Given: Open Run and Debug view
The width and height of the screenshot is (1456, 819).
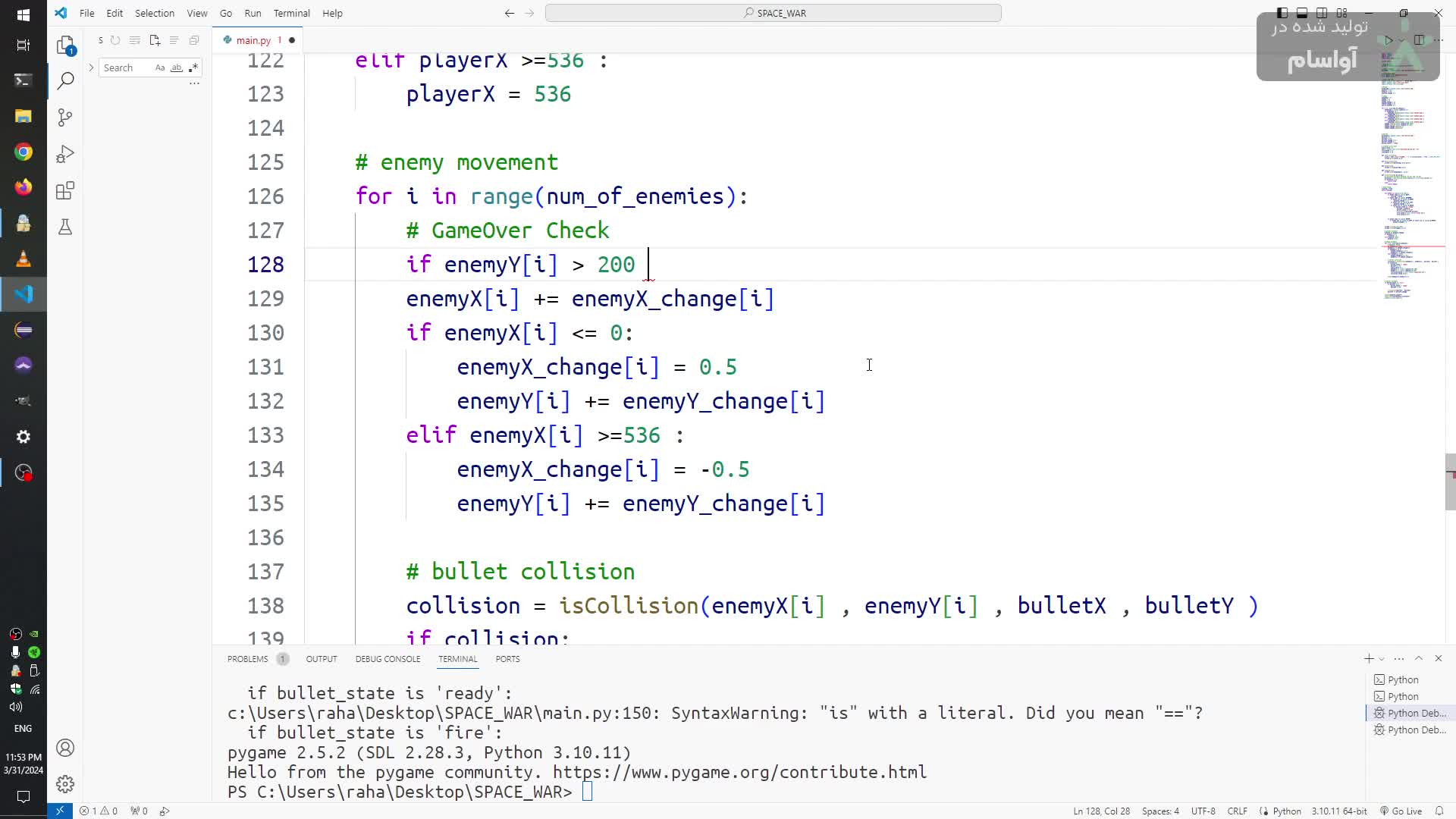Looking at the screenshot, I should point(65,154).
